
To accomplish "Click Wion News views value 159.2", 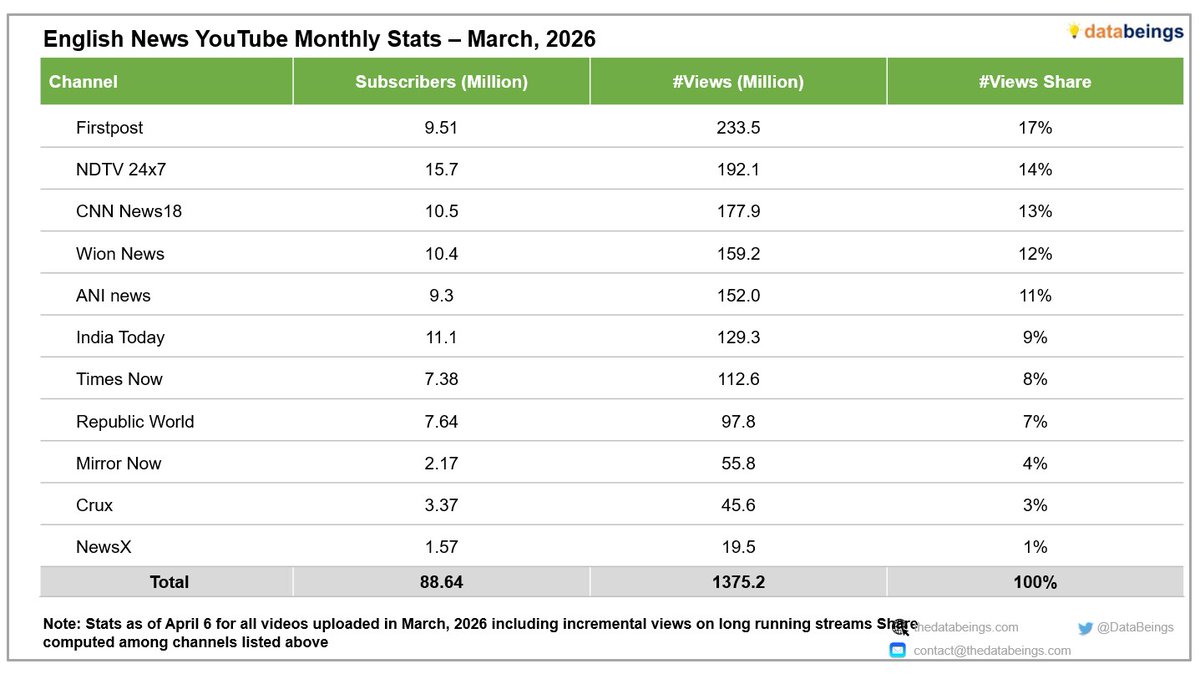I will click(x=738, y=254).
